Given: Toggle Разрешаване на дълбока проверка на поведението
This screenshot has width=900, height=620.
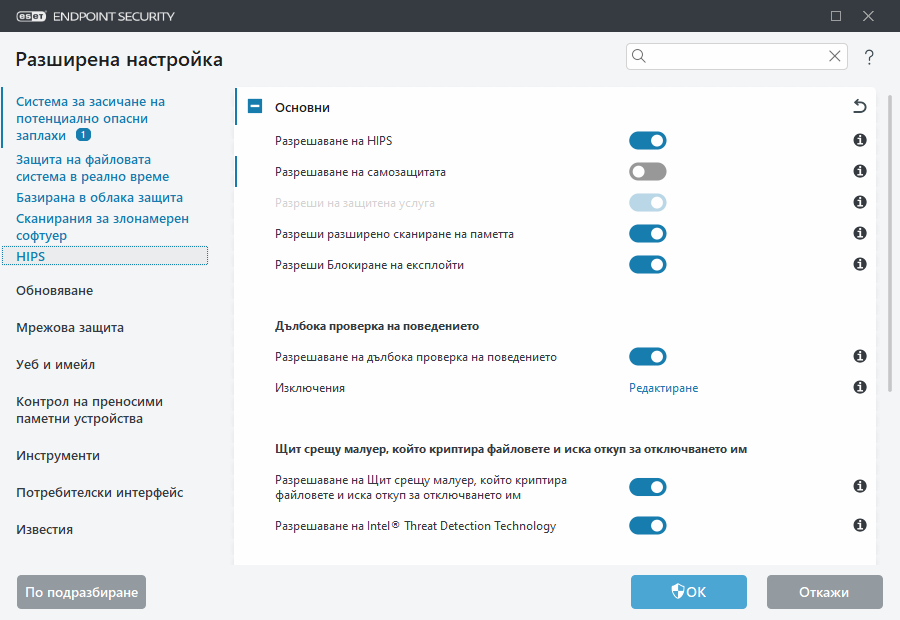Looking at the screenshot, I should click(647, 357).
